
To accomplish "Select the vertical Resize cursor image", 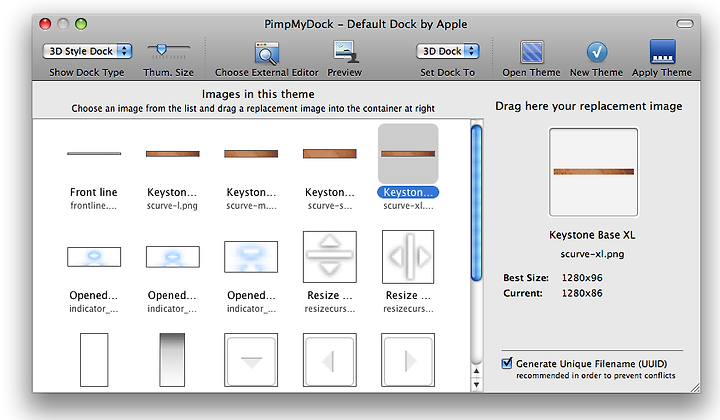I will click(330, 257).
